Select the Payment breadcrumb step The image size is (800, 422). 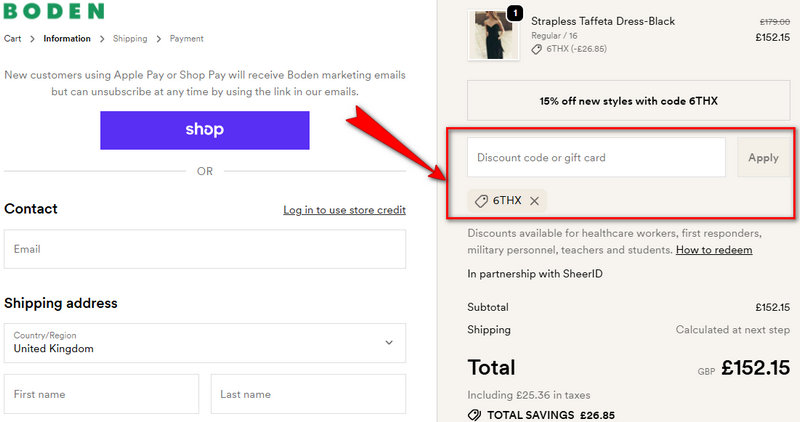[187, 39]
